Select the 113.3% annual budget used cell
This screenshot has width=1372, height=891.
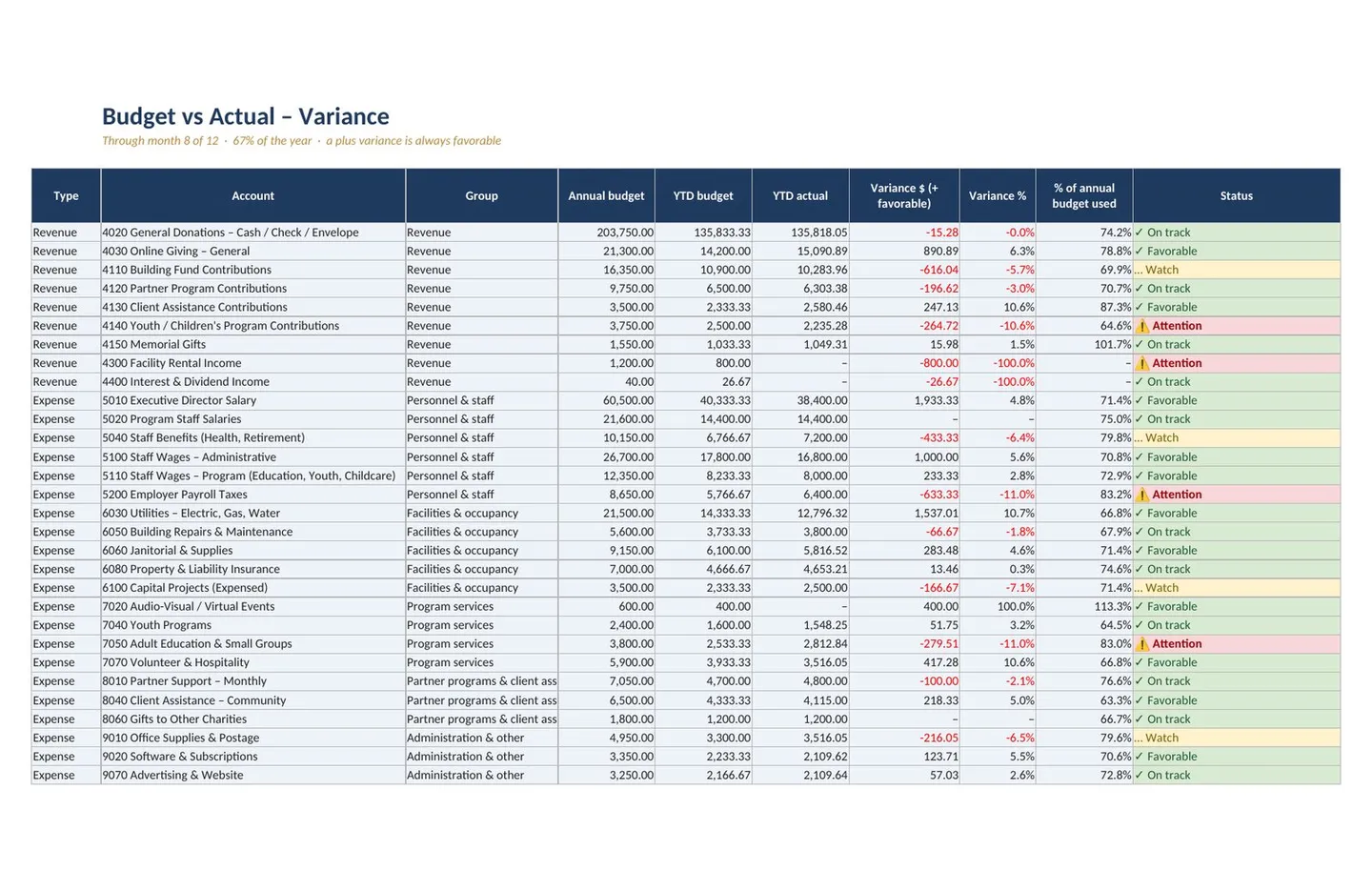1084,606
